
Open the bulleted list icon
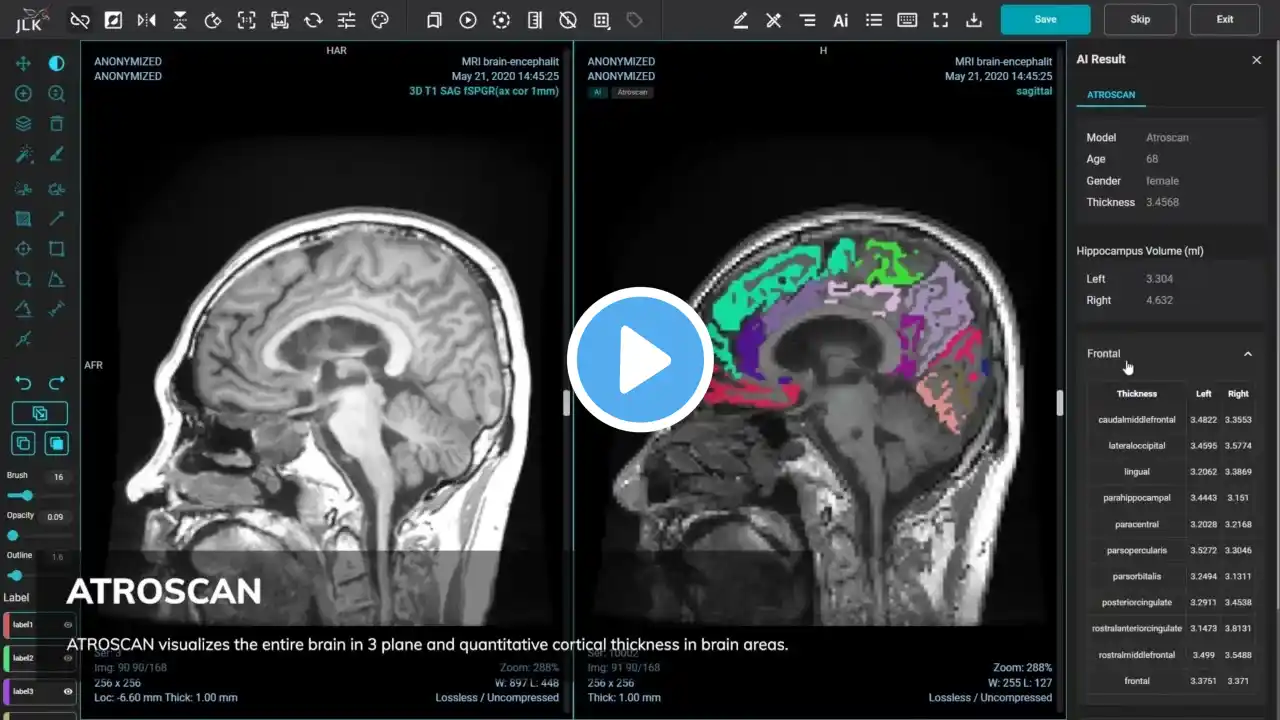click(874, 20)
